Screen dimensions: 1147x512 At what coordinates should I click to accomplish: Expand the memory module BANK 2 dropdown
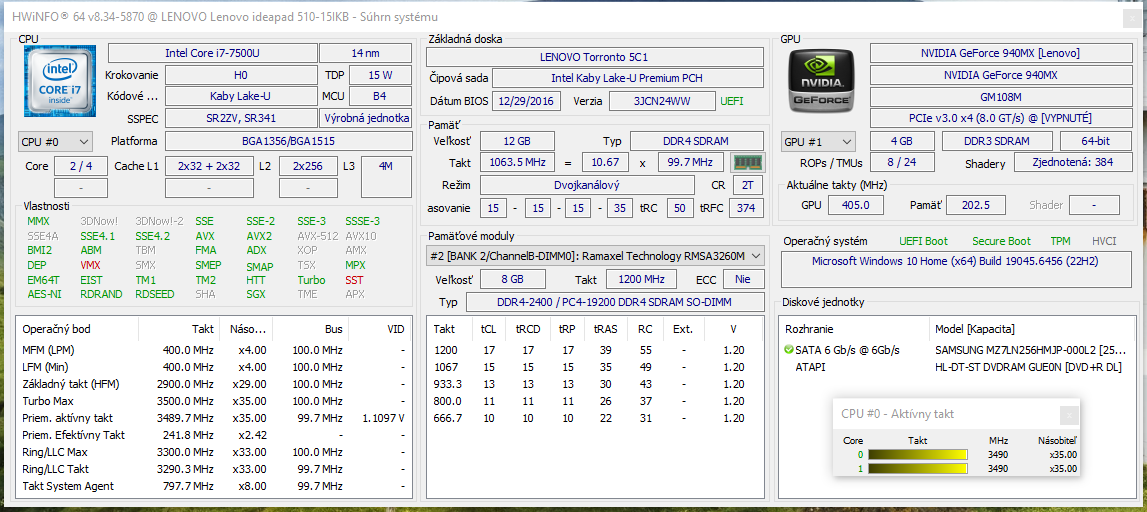[x=595, y=255]
